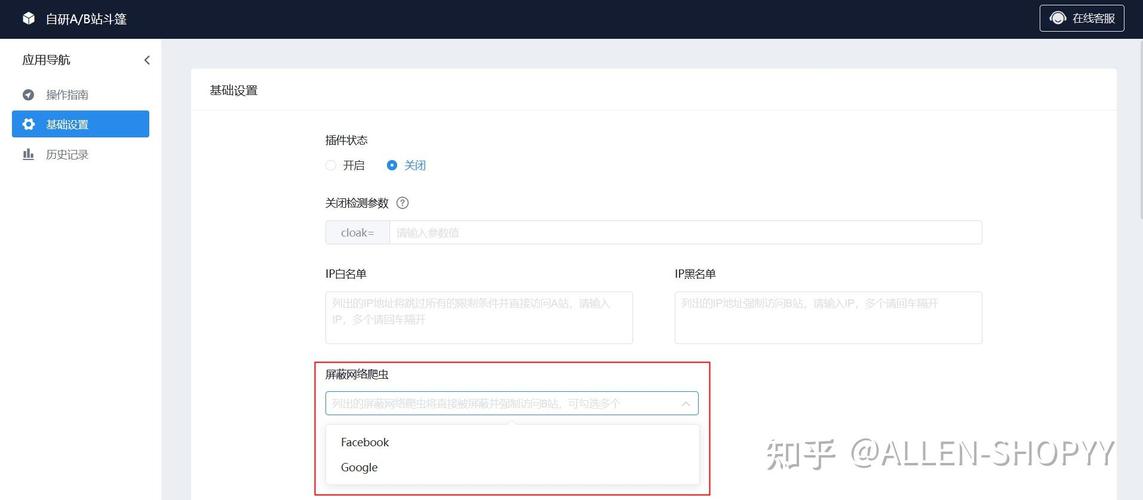Collapse dropdown using the arrow in 屏蔽网络爬虫
The height and width of the screenshot is (500, 1143).
[686, 403]
